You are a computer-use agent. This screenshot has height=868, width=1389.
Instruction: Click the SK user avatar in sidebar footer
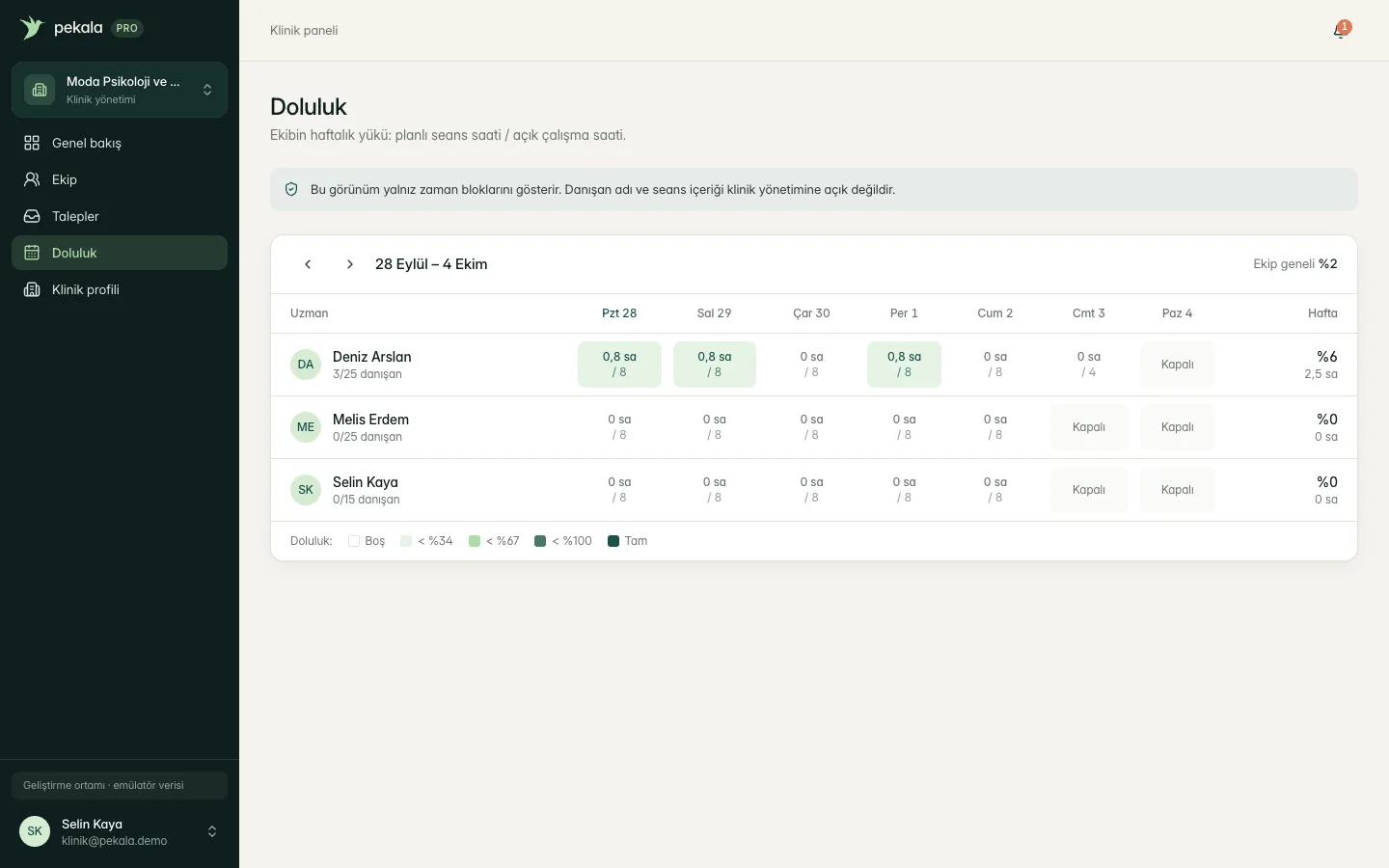pyautogui.click(x=35, y=831)
